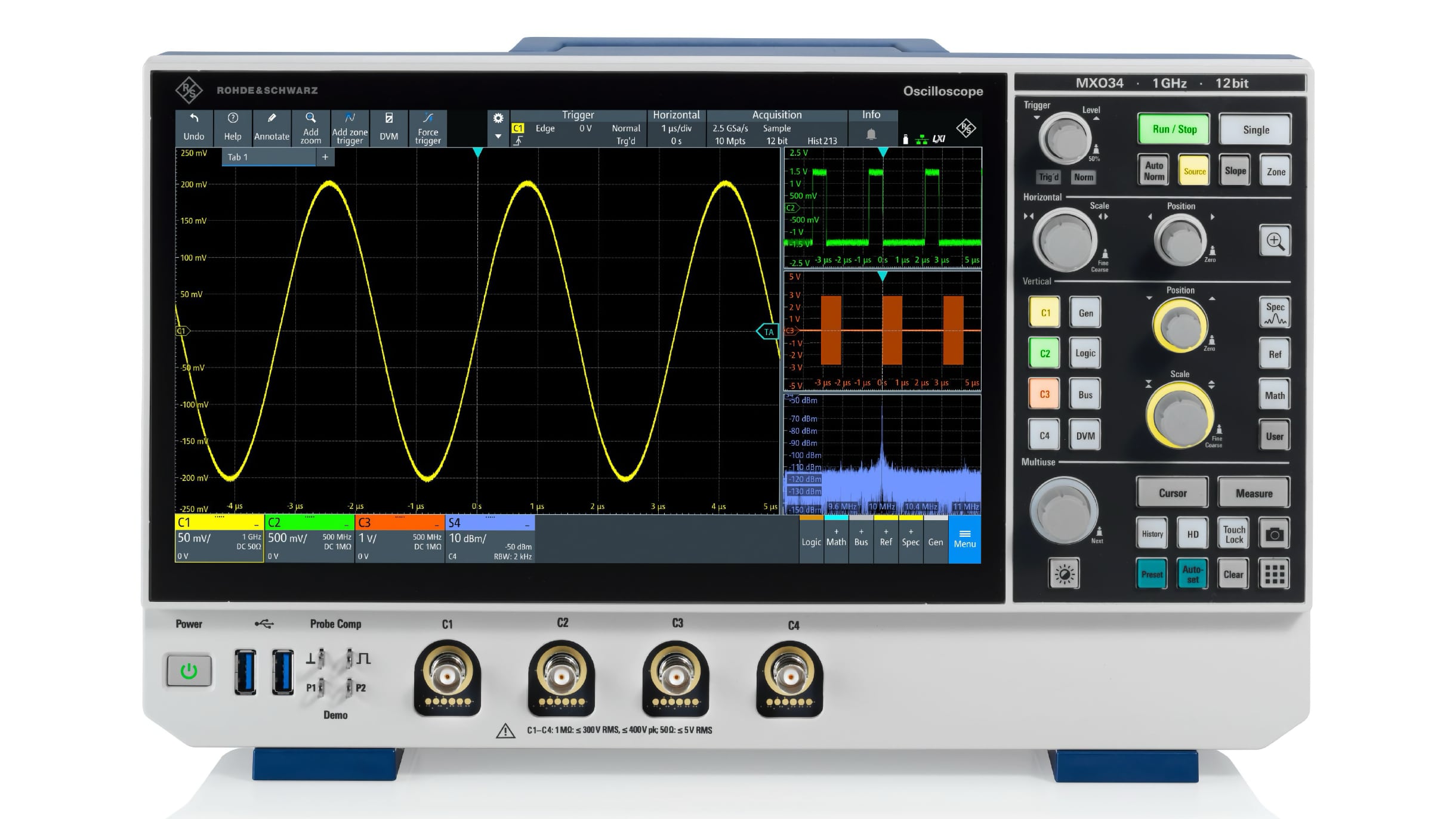Click the Force trigger icon
This screenshot has width=1456, height=819.
click(x=428, y=128)
